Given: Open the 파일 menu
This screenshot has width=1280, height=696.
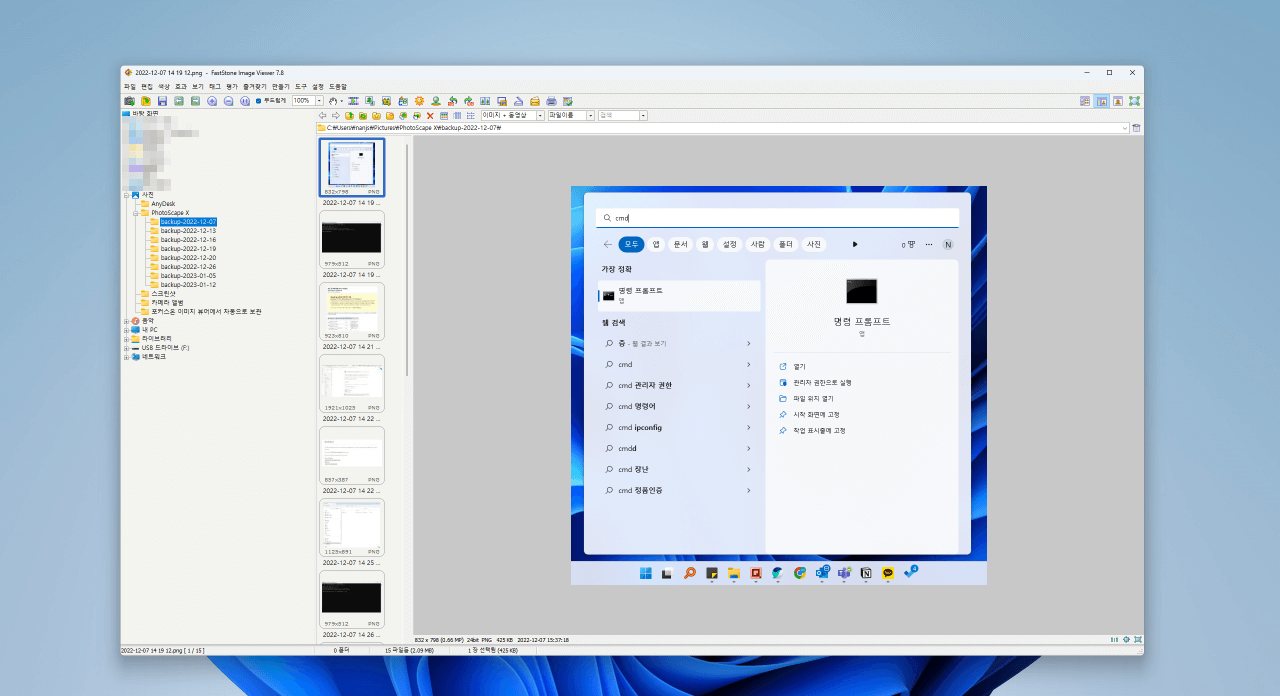Looking at the screenshot, I should (129, 87).
